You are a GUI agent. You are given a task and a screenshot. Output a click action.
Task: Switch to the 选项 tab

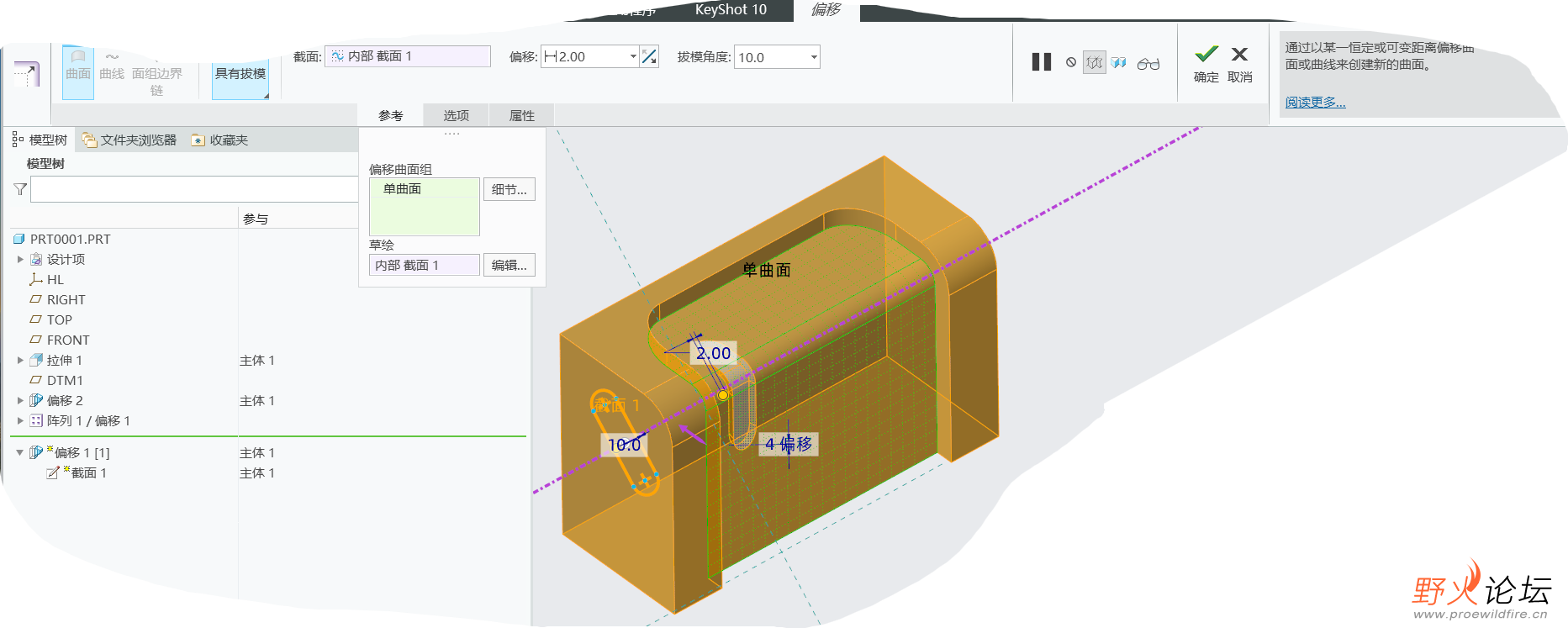point(456,115)
